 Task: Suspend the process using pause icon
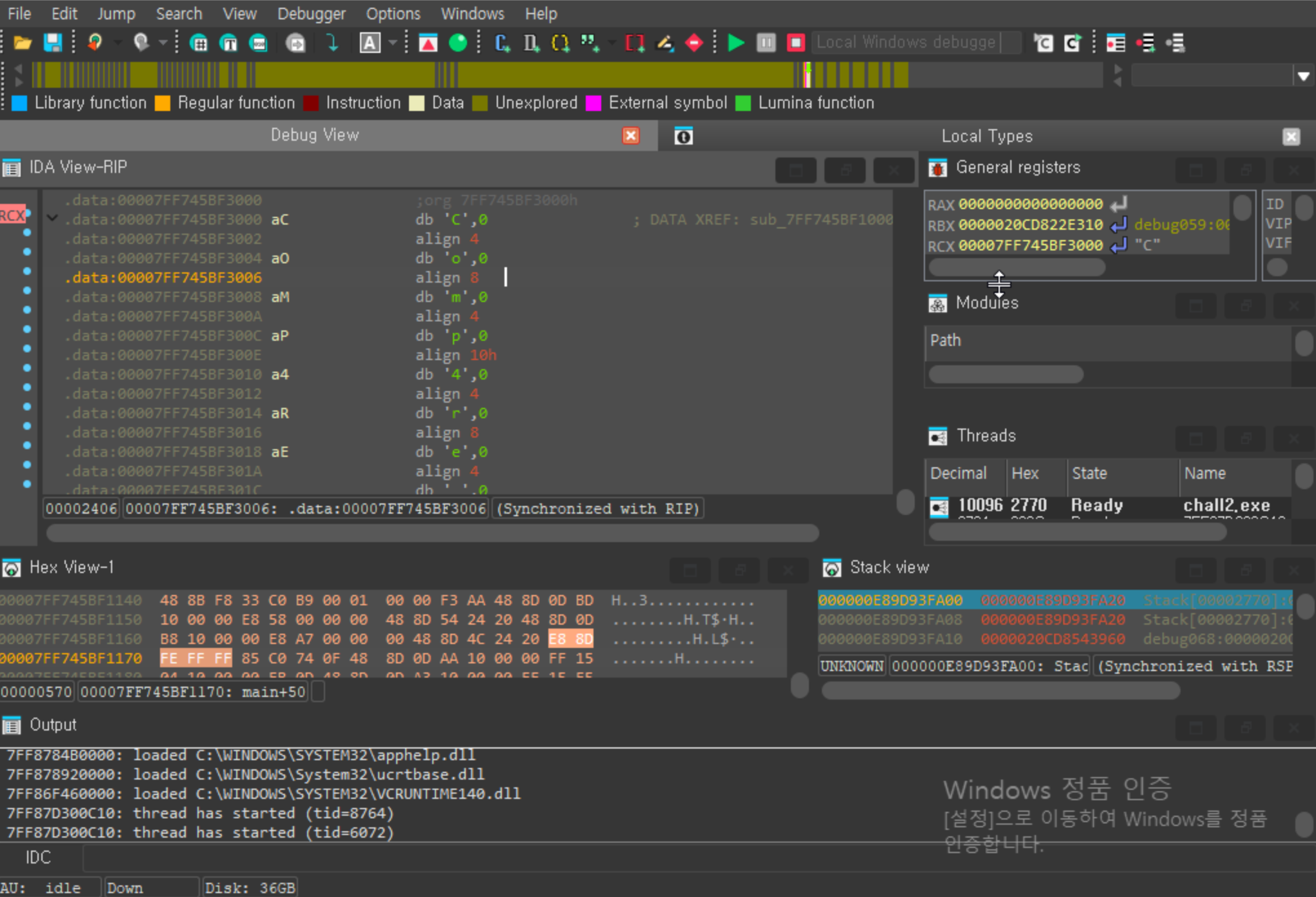click(x=766, y=43)
